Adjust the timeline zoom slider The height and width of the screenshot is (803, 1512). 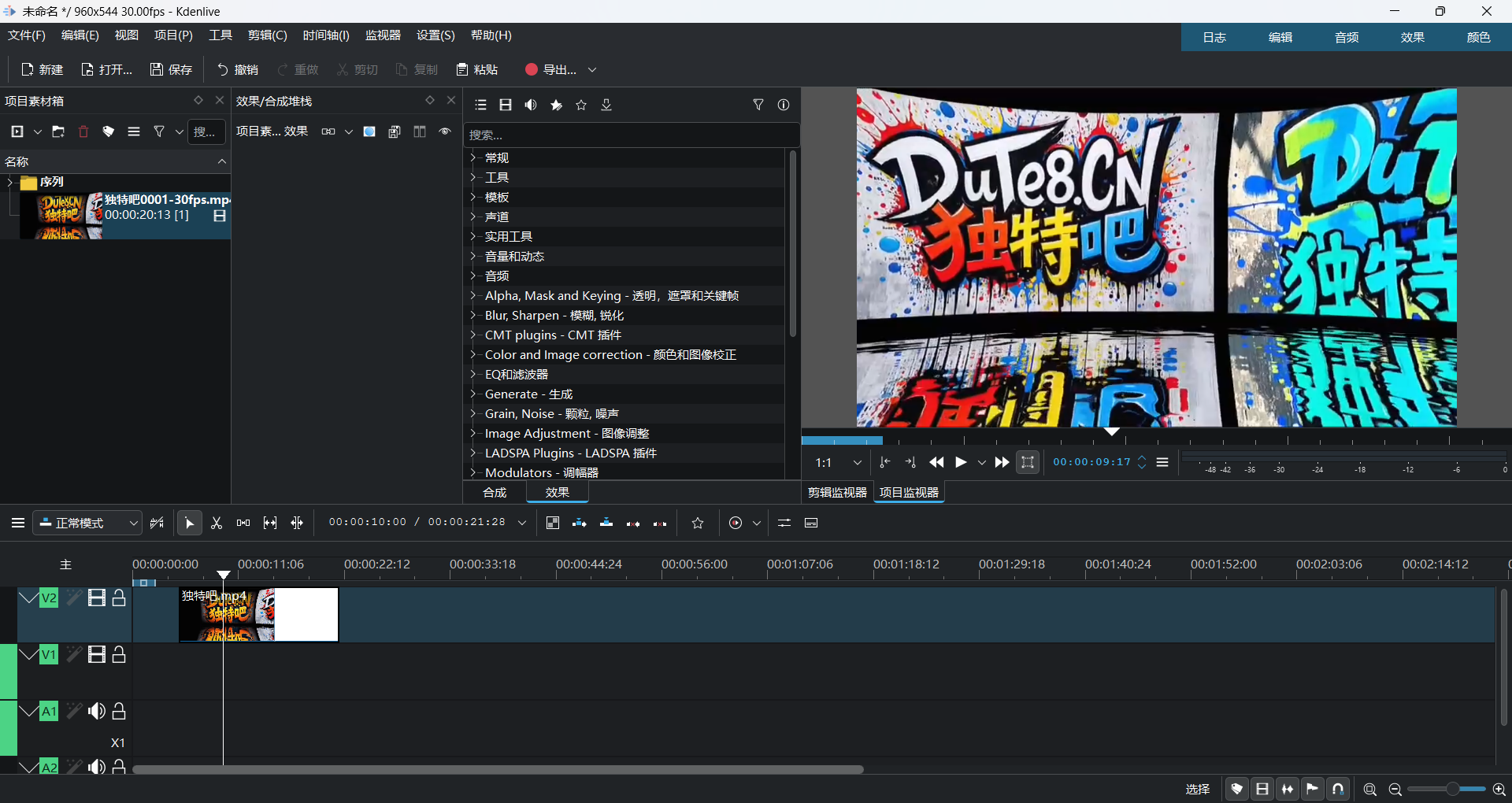pyautogui.click(x=1447, y=789)
